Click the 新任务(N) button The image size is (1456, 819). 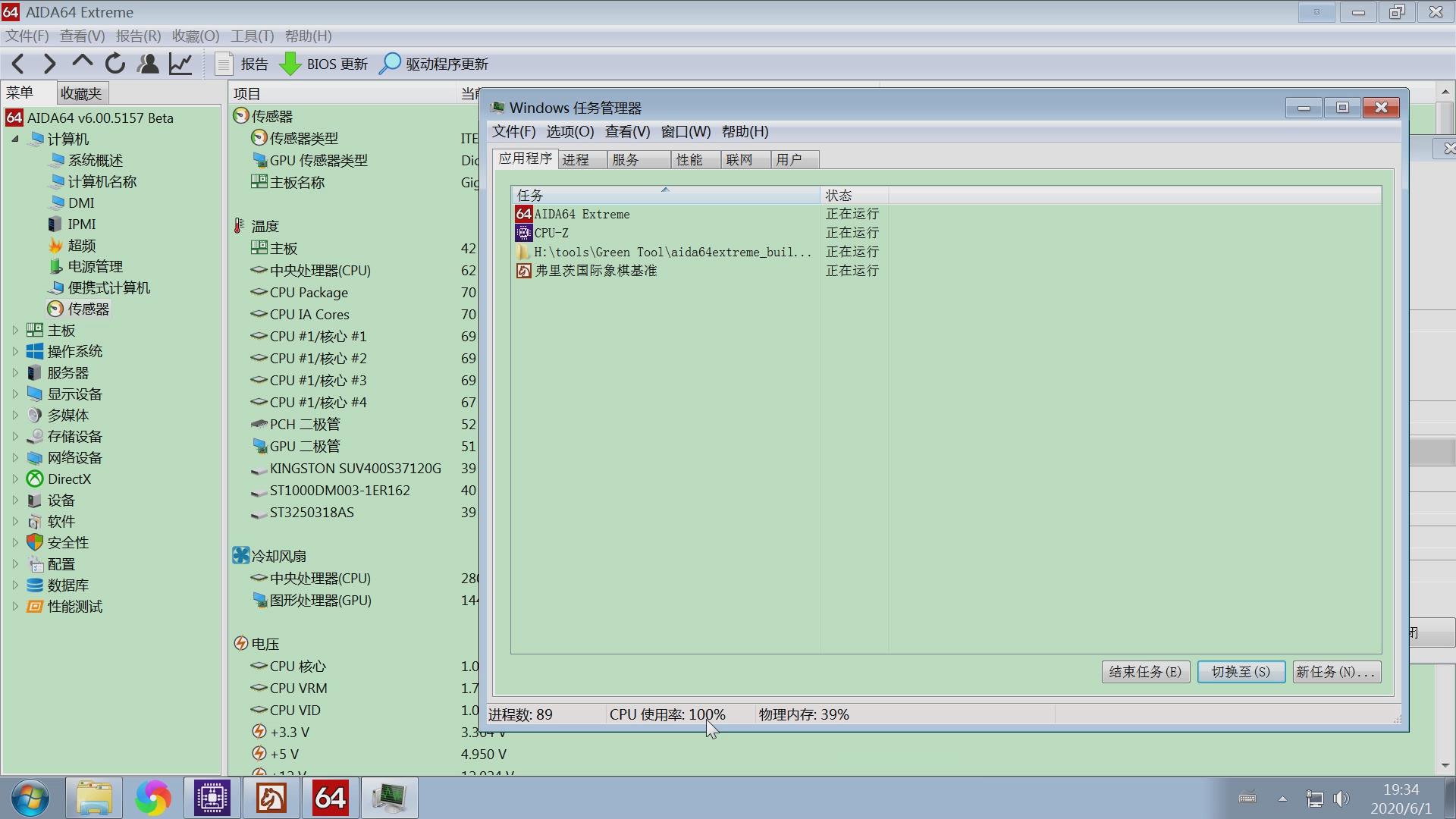click(1335, 672)
